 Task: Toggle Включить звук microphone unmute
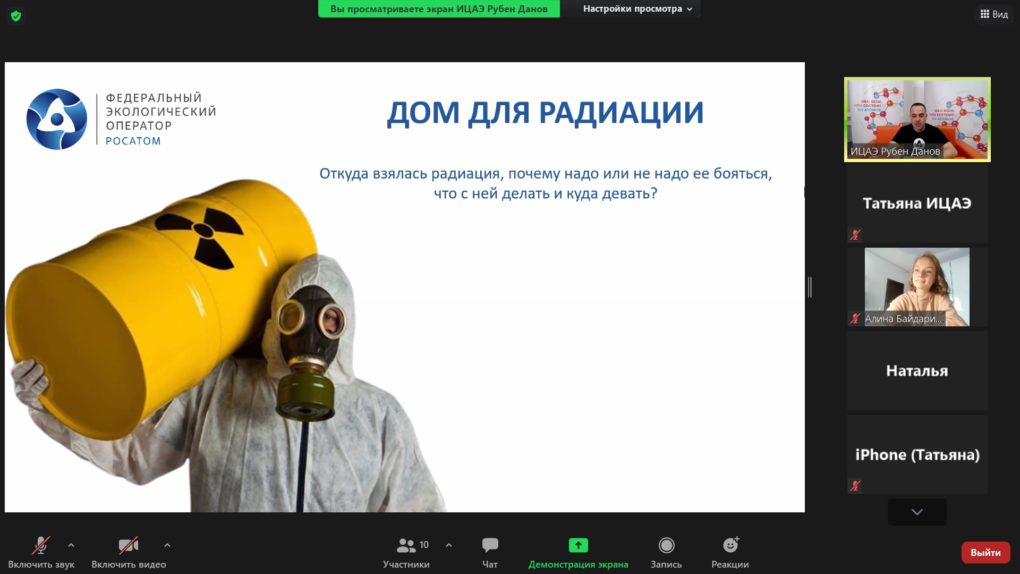(x=41, y=551)
